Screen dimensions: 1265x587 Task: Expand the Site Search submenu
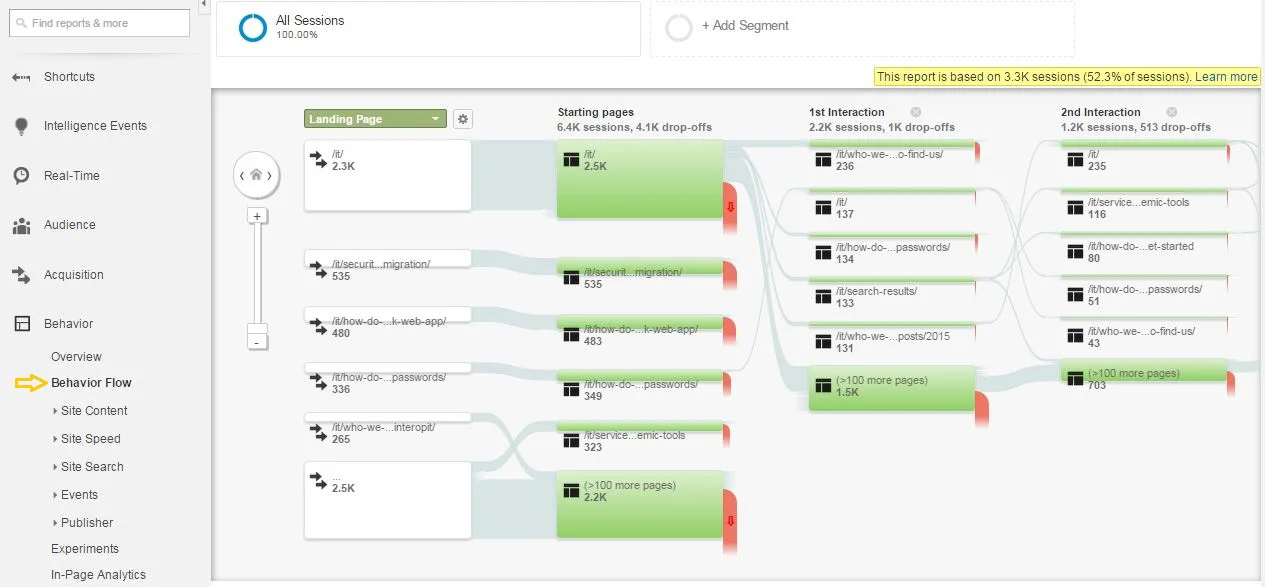(92, 467)
